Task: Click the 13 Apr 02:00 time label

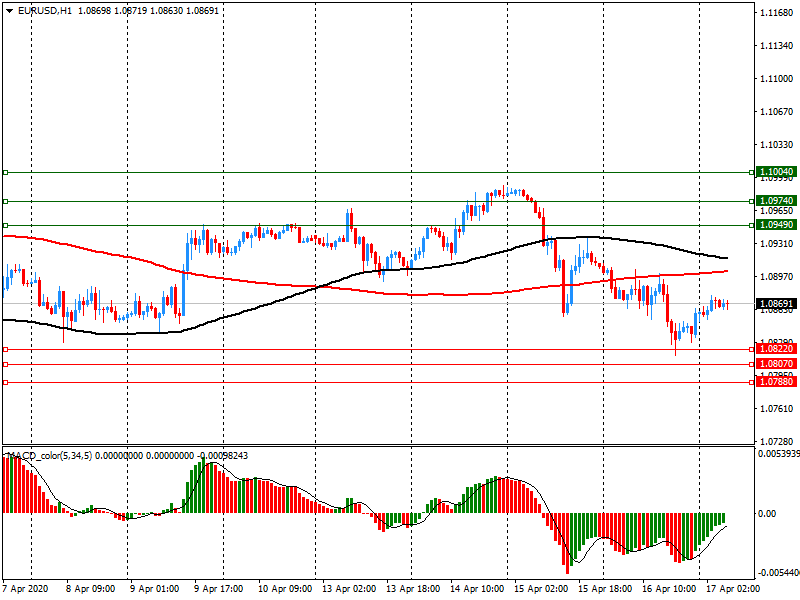Action: pos(351,589)
